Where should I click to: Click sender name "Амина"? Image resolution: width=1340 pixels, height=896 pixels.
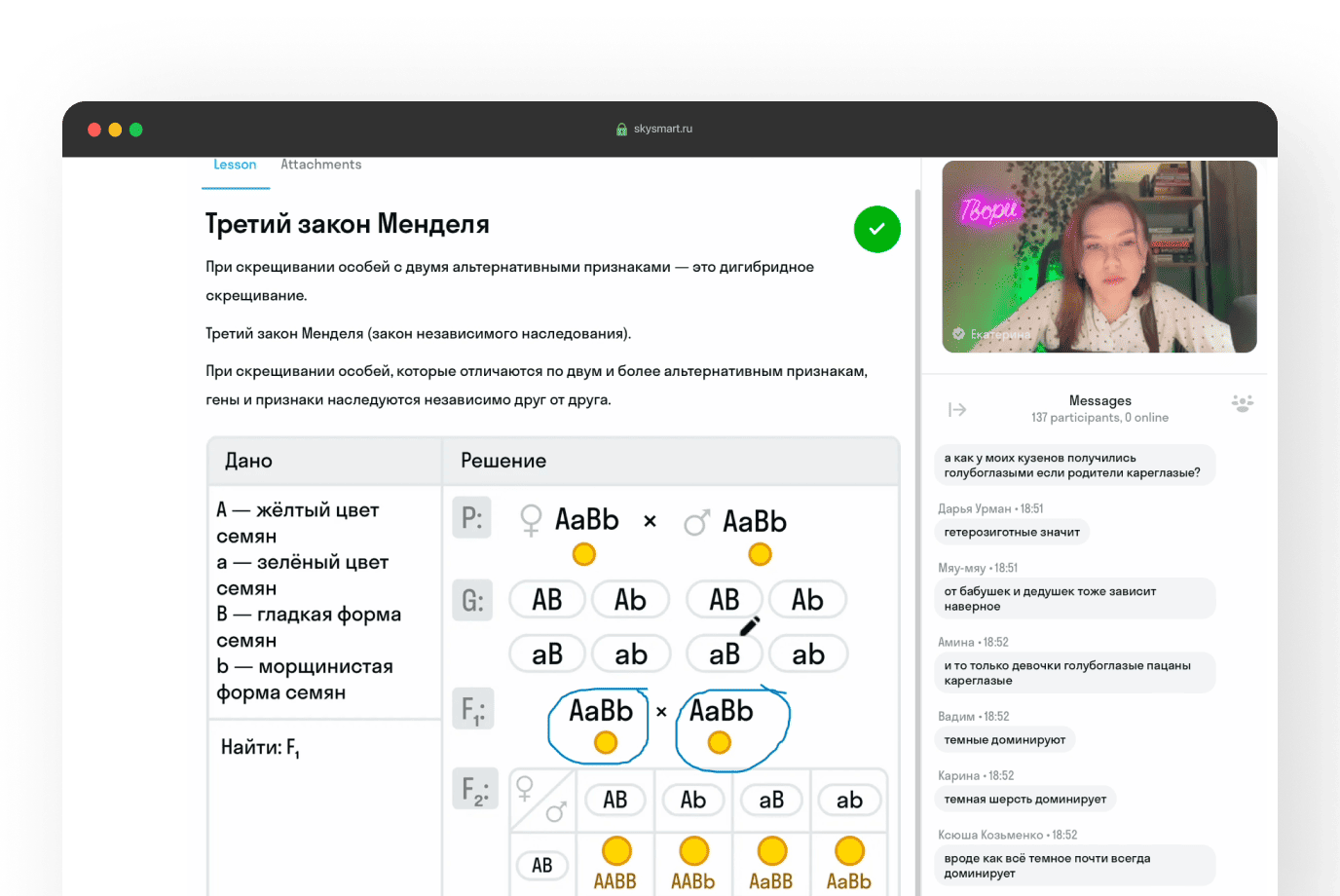956,642
